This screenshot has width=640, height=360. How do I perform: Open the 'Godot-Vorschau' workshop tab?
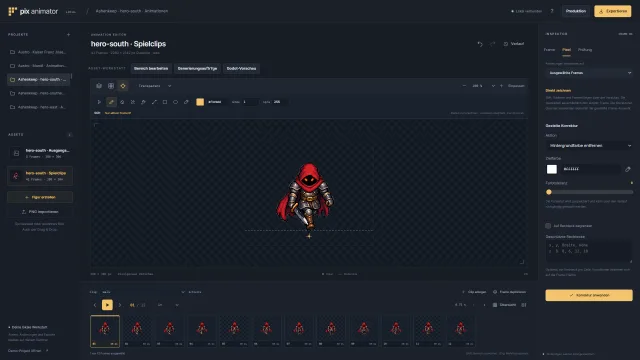pos(241,69)
